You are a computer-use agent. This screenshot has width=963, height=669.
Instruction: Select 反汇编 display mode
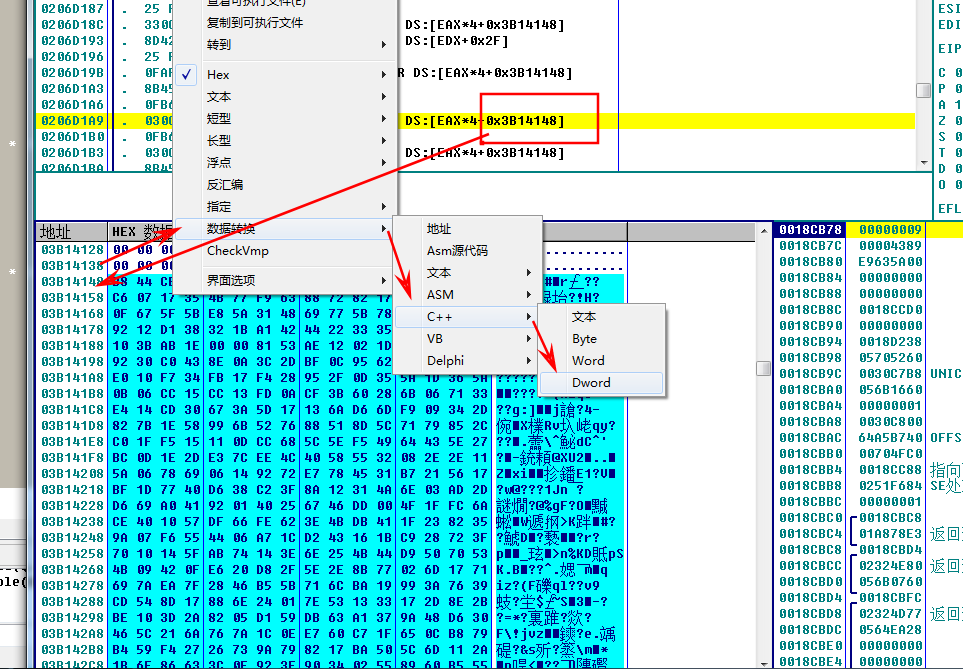click(284, 184)
